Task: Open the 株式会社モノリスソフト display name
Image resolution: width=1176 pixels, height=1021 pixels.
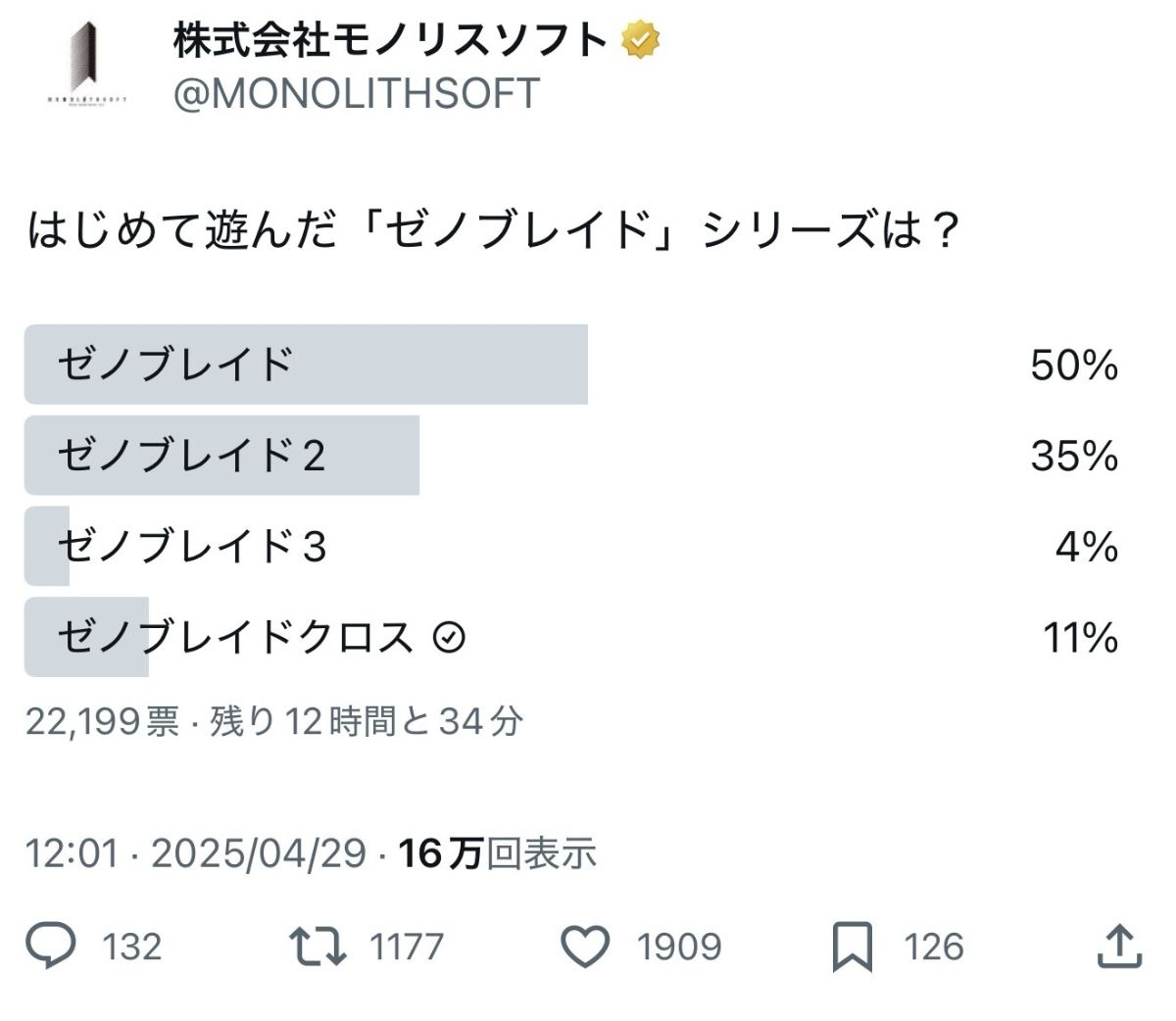Action: 390,40
